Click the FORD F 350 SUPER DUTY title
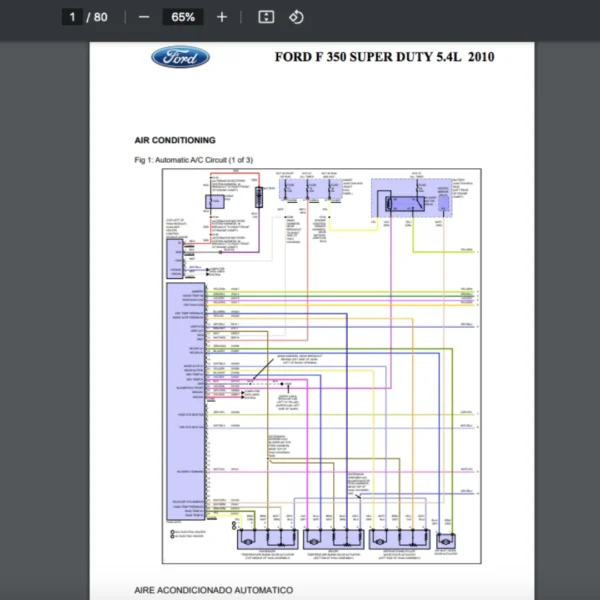This screenshot has width=600, height=600. [x=384, y=57]
